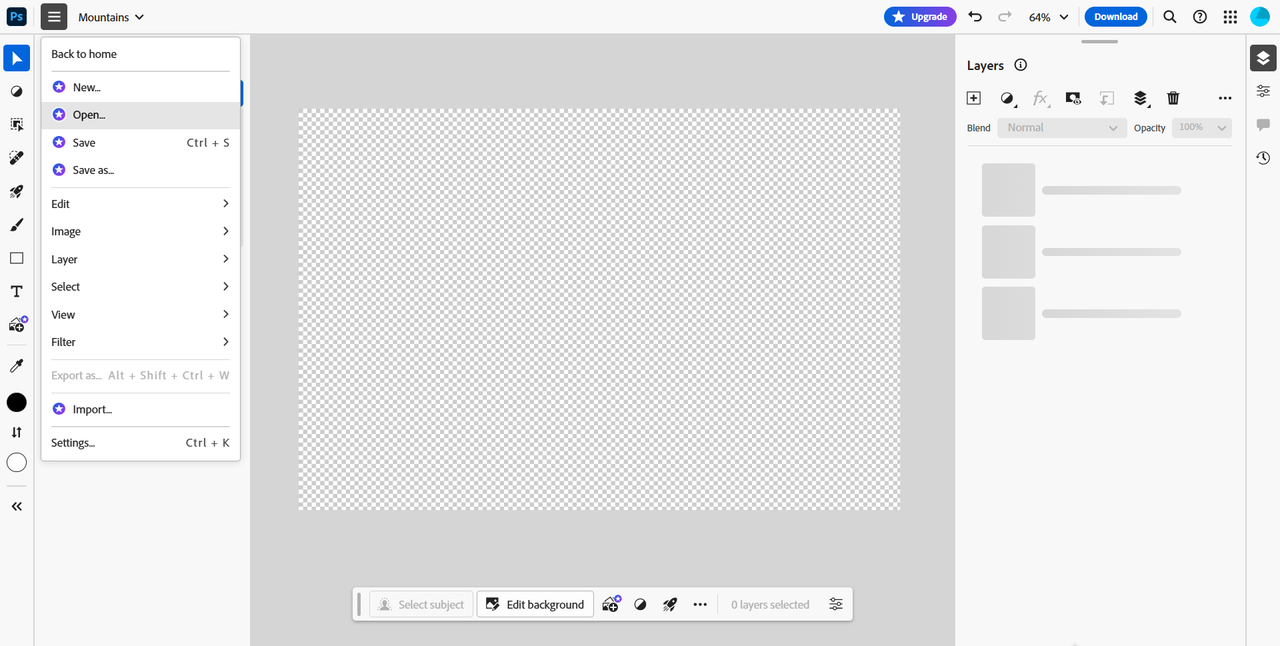Image resolution: width=1280 pixels, height=646 pixels.
Task: Expand the Edit submenu
Action: [141, 204]
